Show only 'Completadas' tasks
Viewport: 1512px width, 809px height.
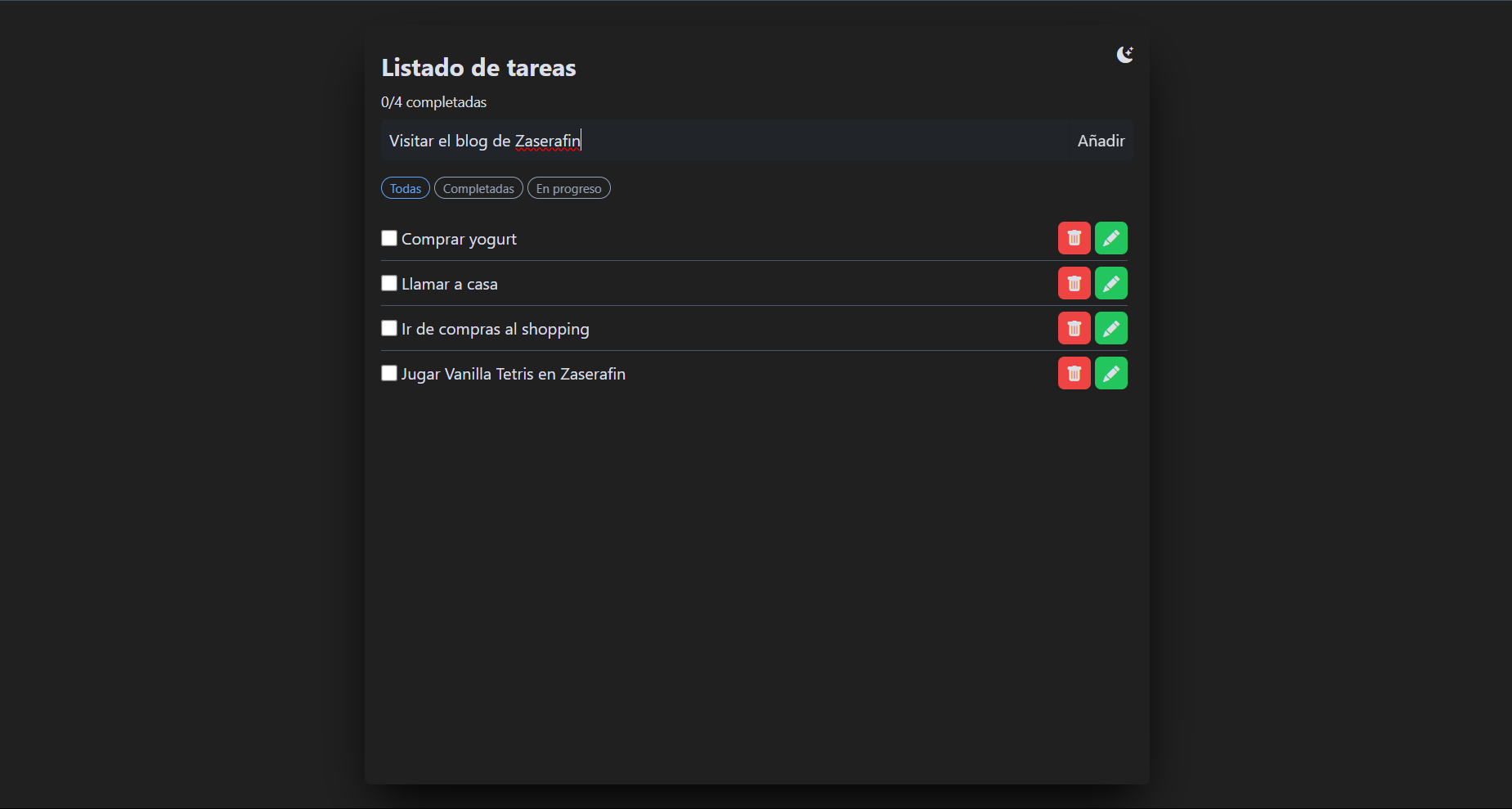point(478,188)
